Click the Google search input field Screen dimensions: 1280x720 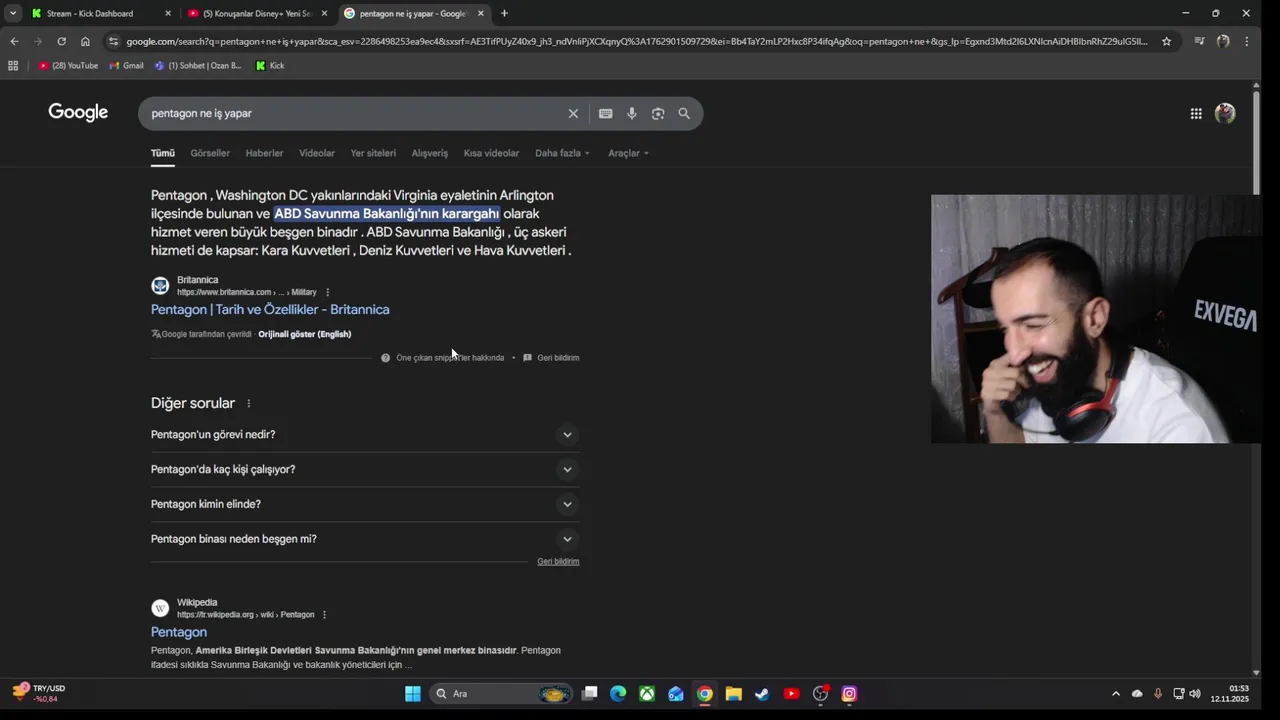tap(355, 114)
